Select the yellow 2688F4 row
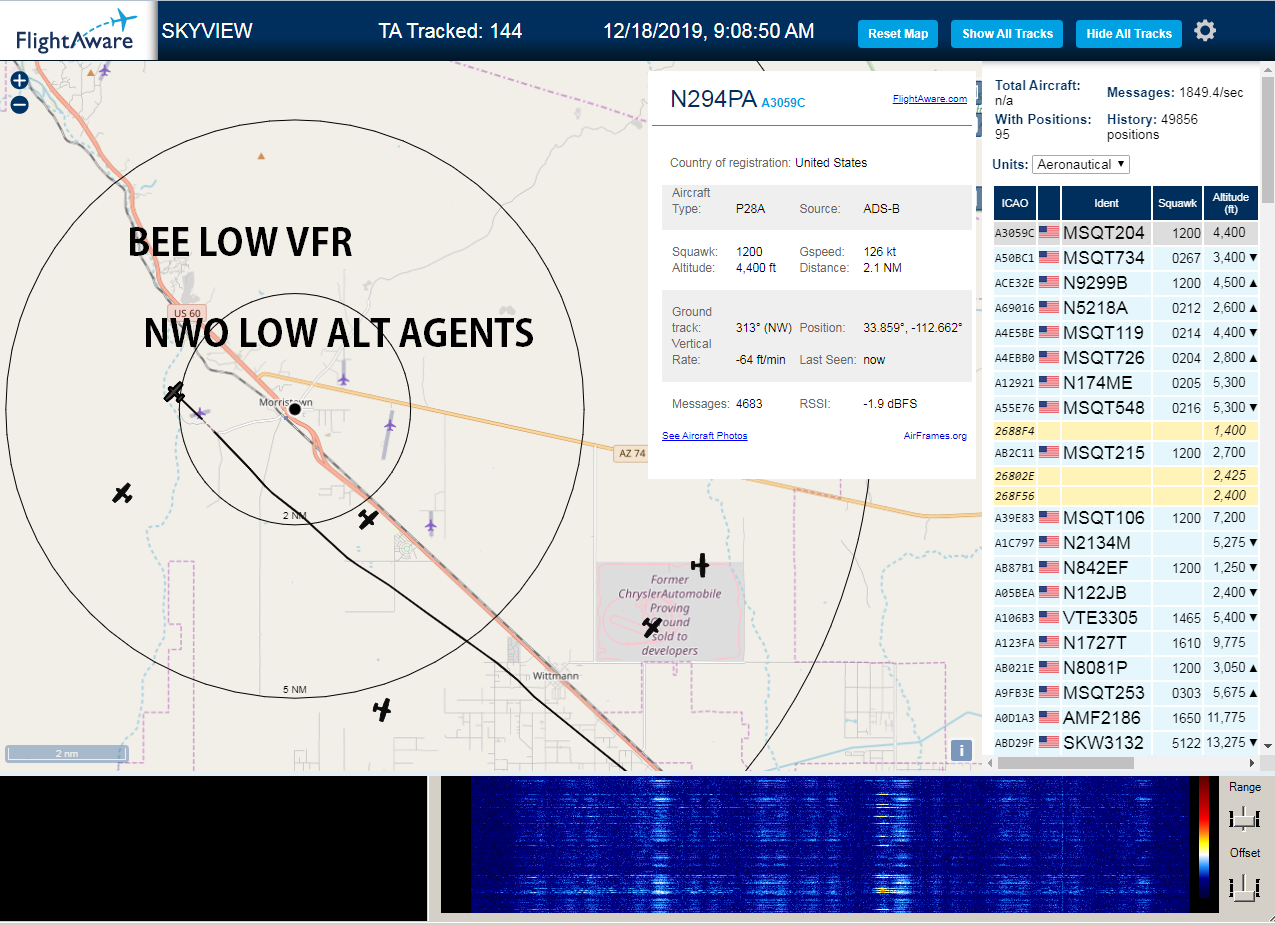 click(x=1126, y=431)
